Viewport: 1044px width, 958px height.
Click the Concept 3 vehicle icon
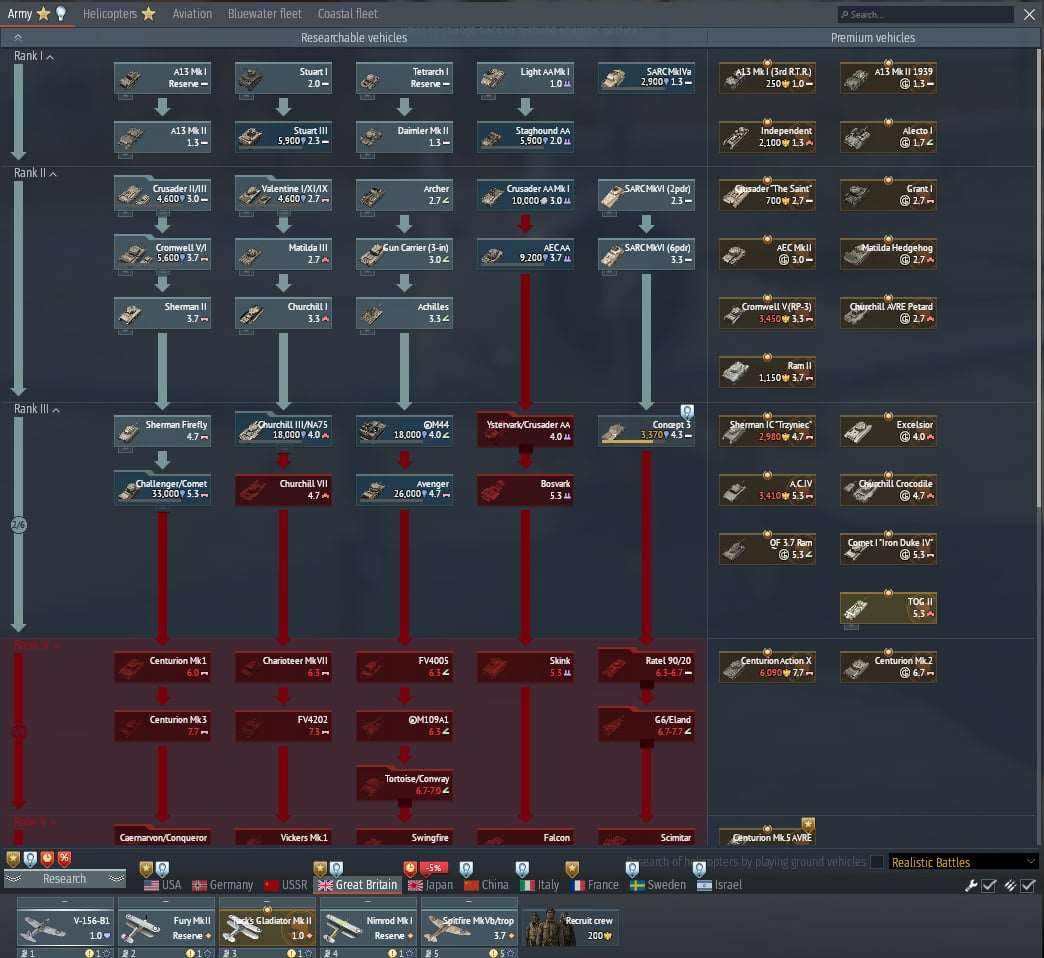pyautogui.click(x=613, y=432)
